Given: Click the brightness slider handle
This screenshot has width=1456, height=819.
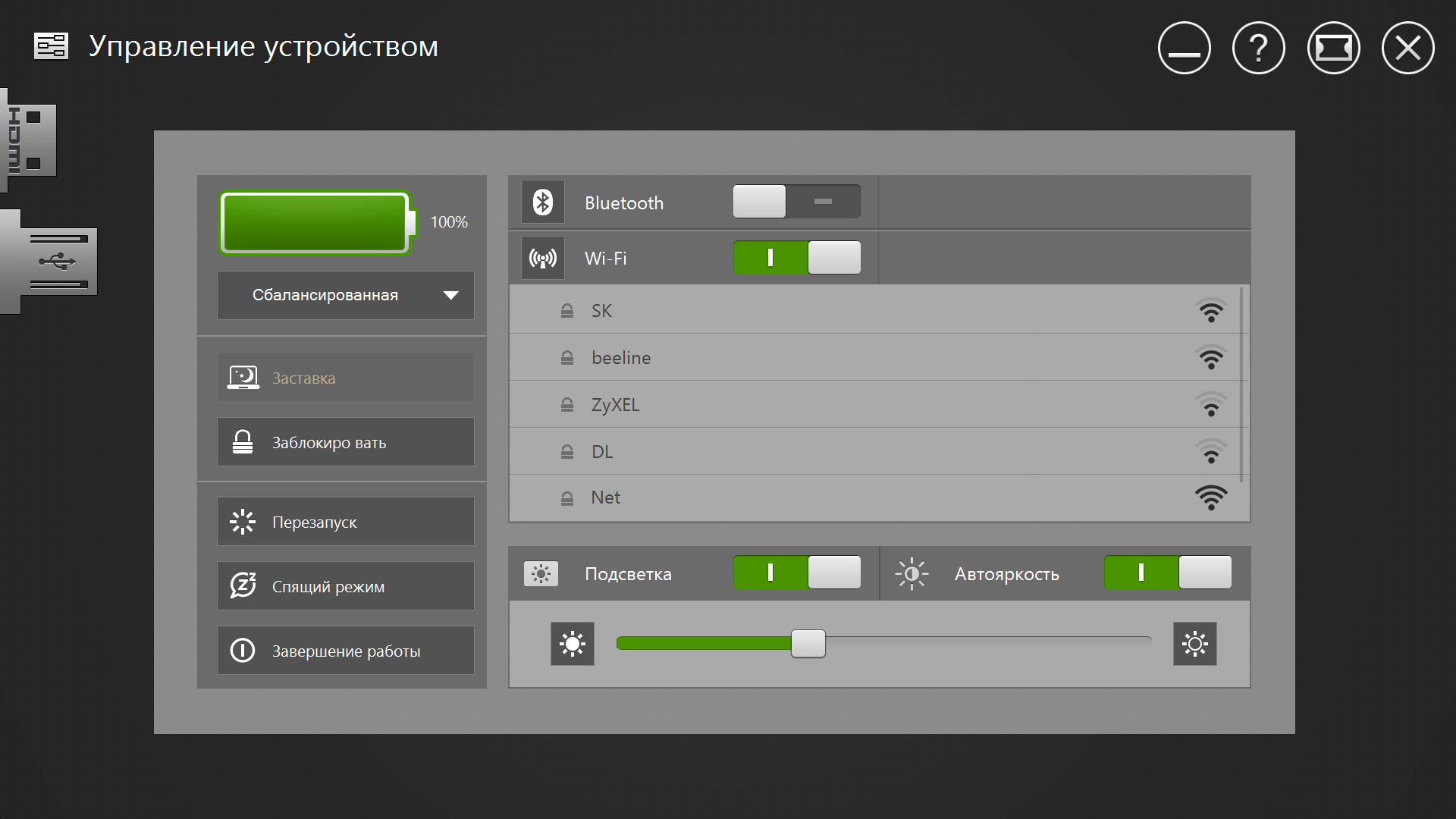Looking at the screenshot, I should pyautogui.click(x=808, y=644).
